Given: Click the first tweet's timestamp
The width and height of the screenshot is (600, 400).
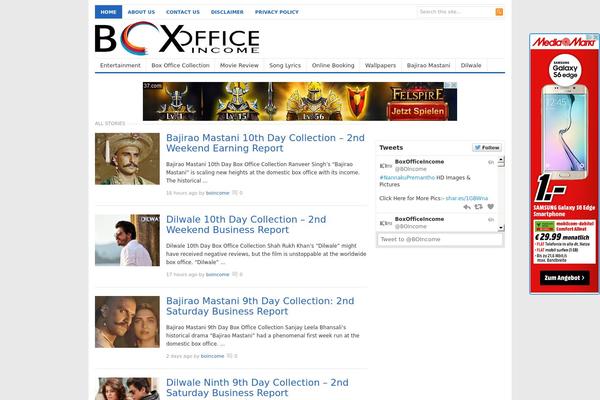Looking at the screenshot, I should point(491,162).
